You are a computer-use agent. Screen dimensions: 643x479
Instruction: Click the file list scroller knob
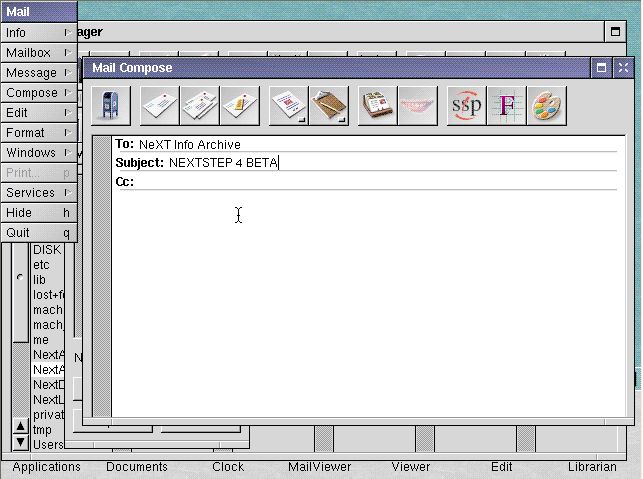pos(20,292)
